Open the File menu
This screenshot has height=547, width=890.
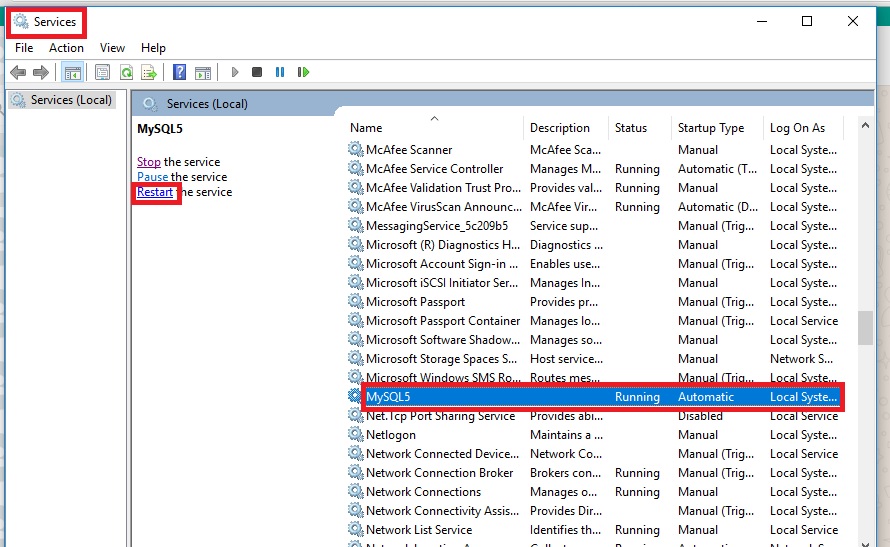click(x=24, y=48)
